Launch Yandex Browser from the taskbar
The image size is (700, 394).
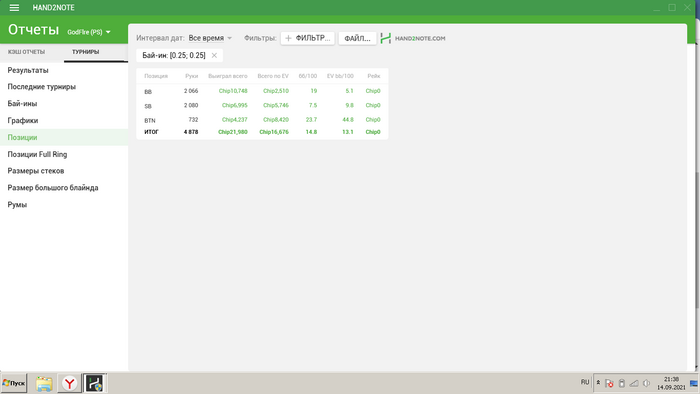click(69, 383)
